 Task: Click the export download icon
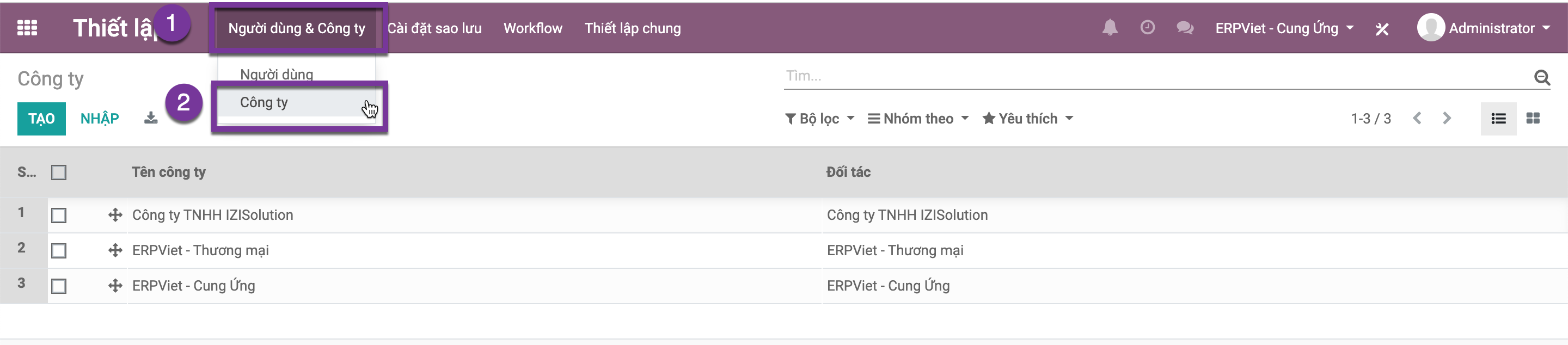[x=151, y=118]
